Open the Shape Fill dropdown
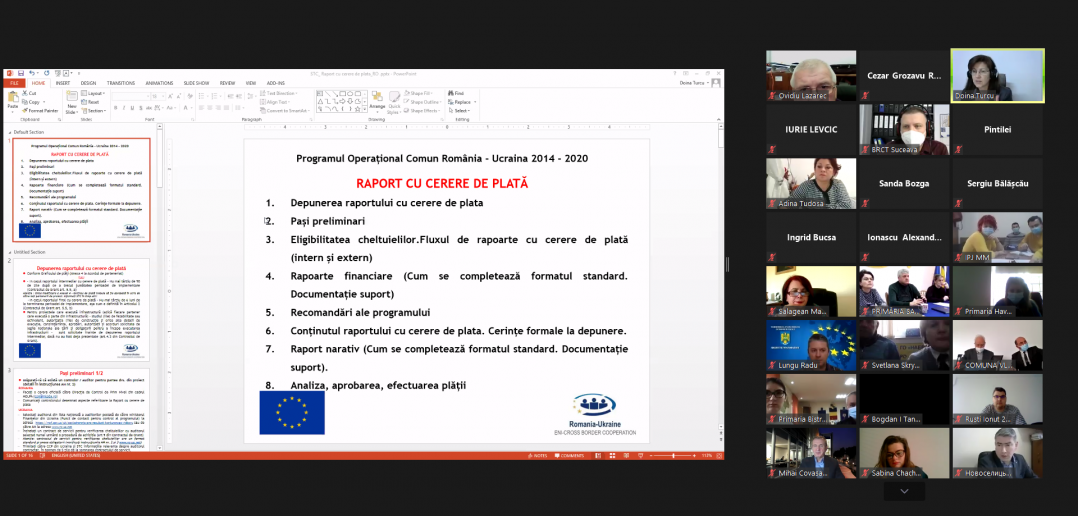 419,93
